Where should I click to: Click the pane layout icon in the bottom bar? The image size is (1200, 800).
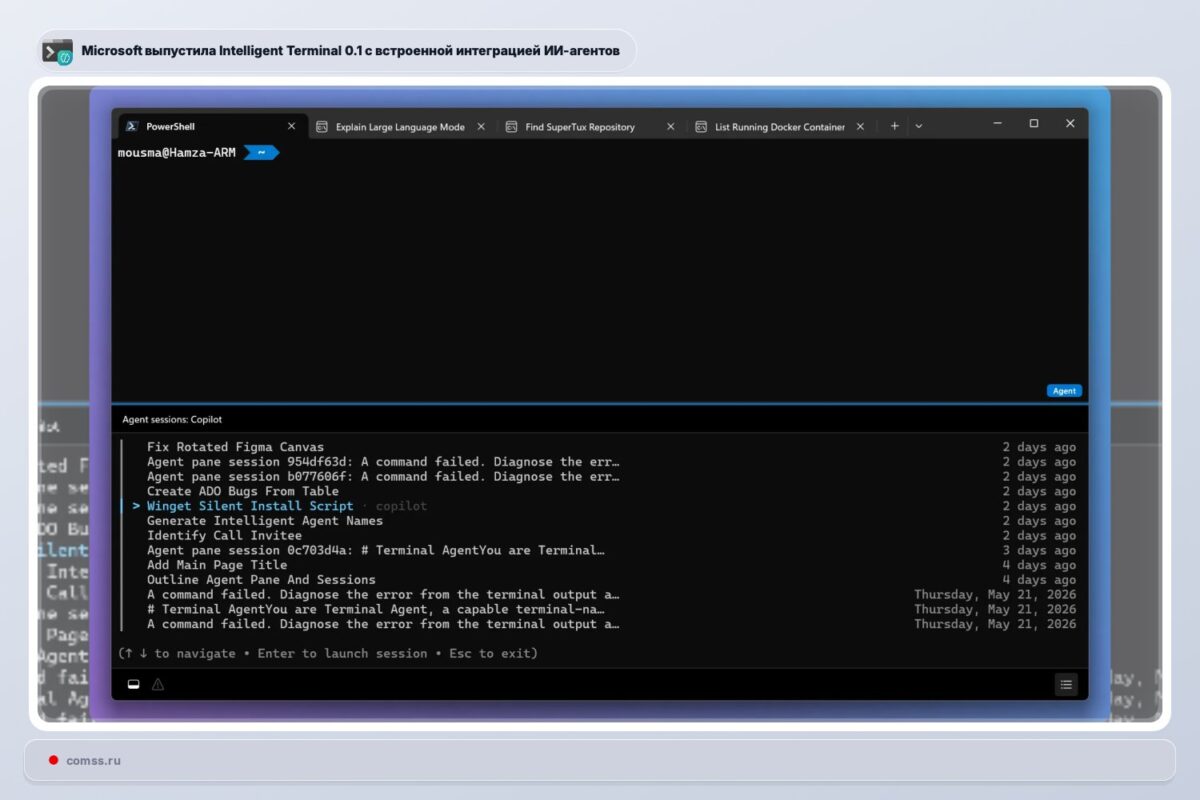[x=133, y=684]
